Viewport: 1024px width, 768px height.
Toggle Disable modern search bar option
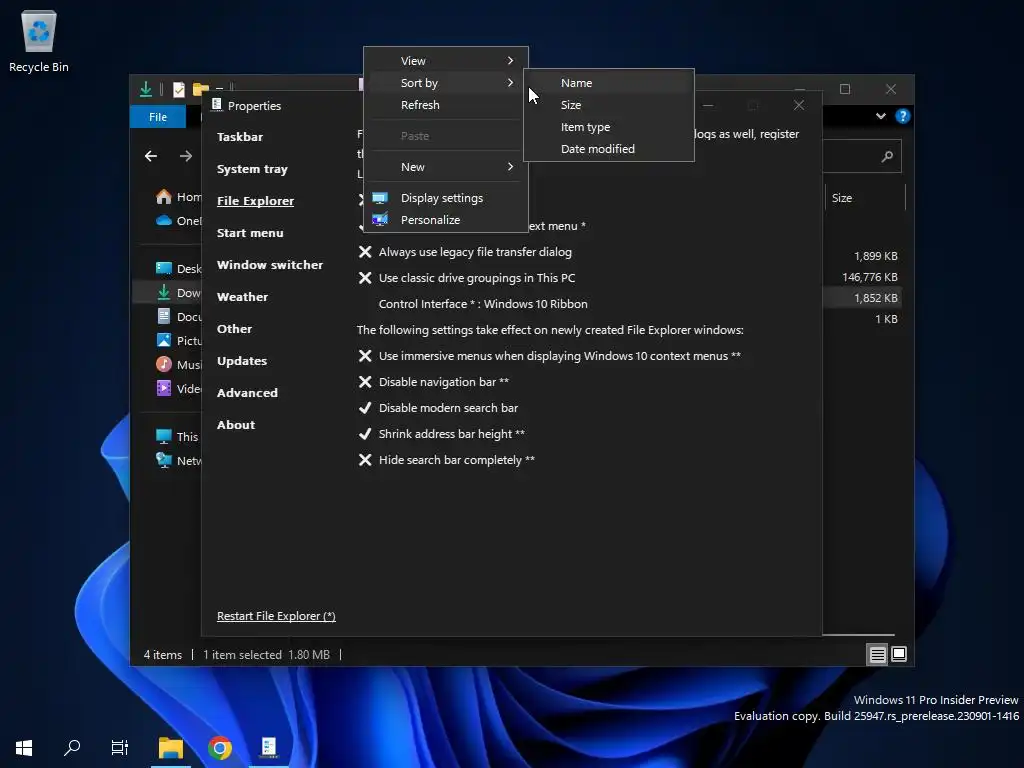point(438,408)
